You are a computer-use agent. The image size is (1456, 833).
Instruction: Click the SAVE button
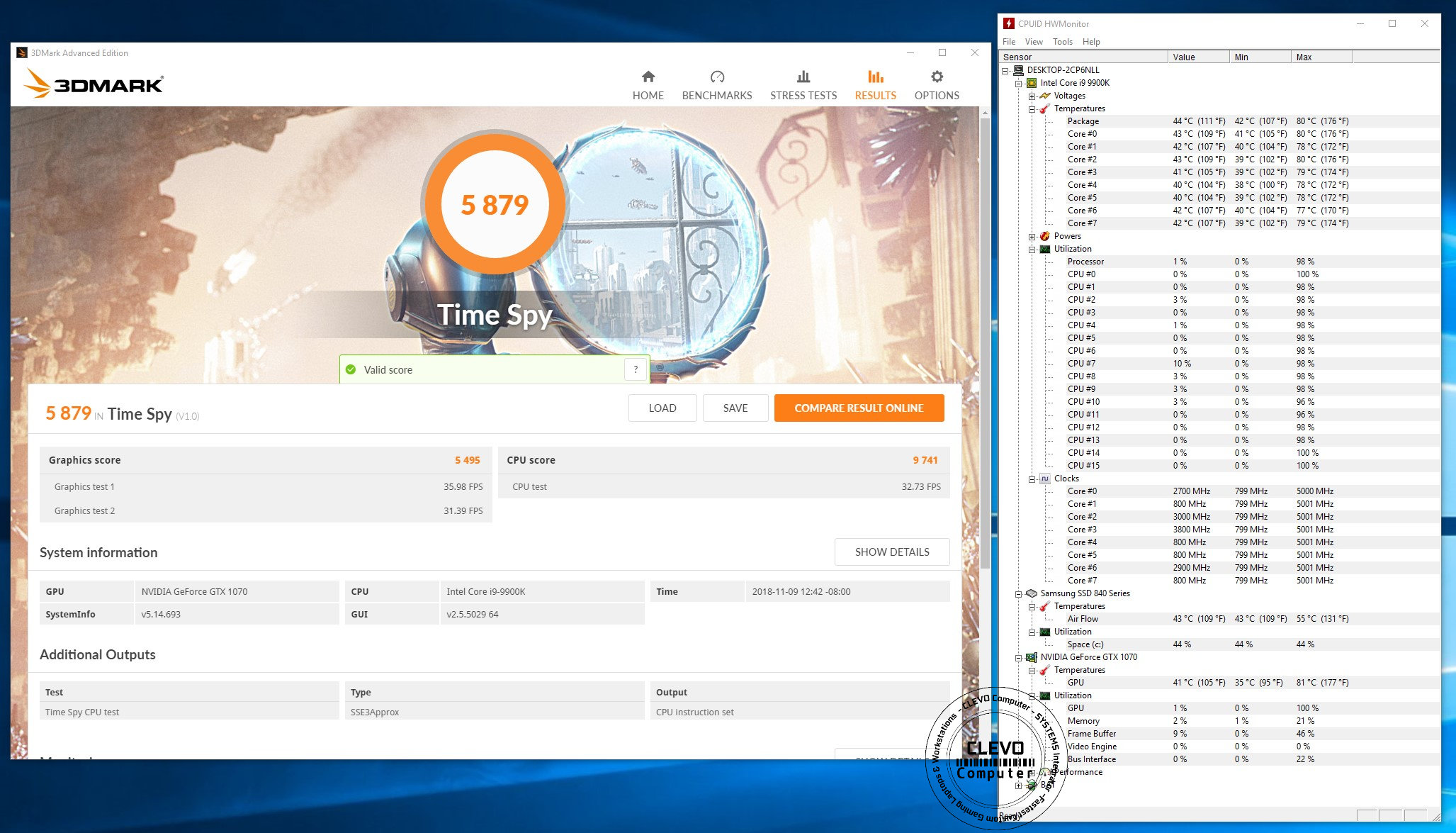coord(735,408)
